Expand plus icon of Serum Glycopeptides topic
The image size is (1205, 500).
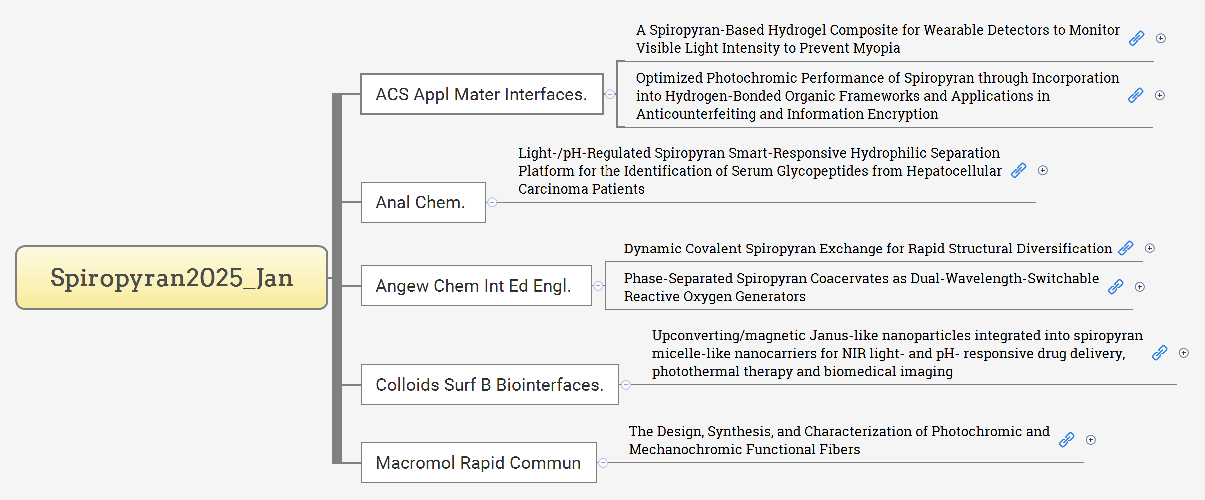(1043, 171)
